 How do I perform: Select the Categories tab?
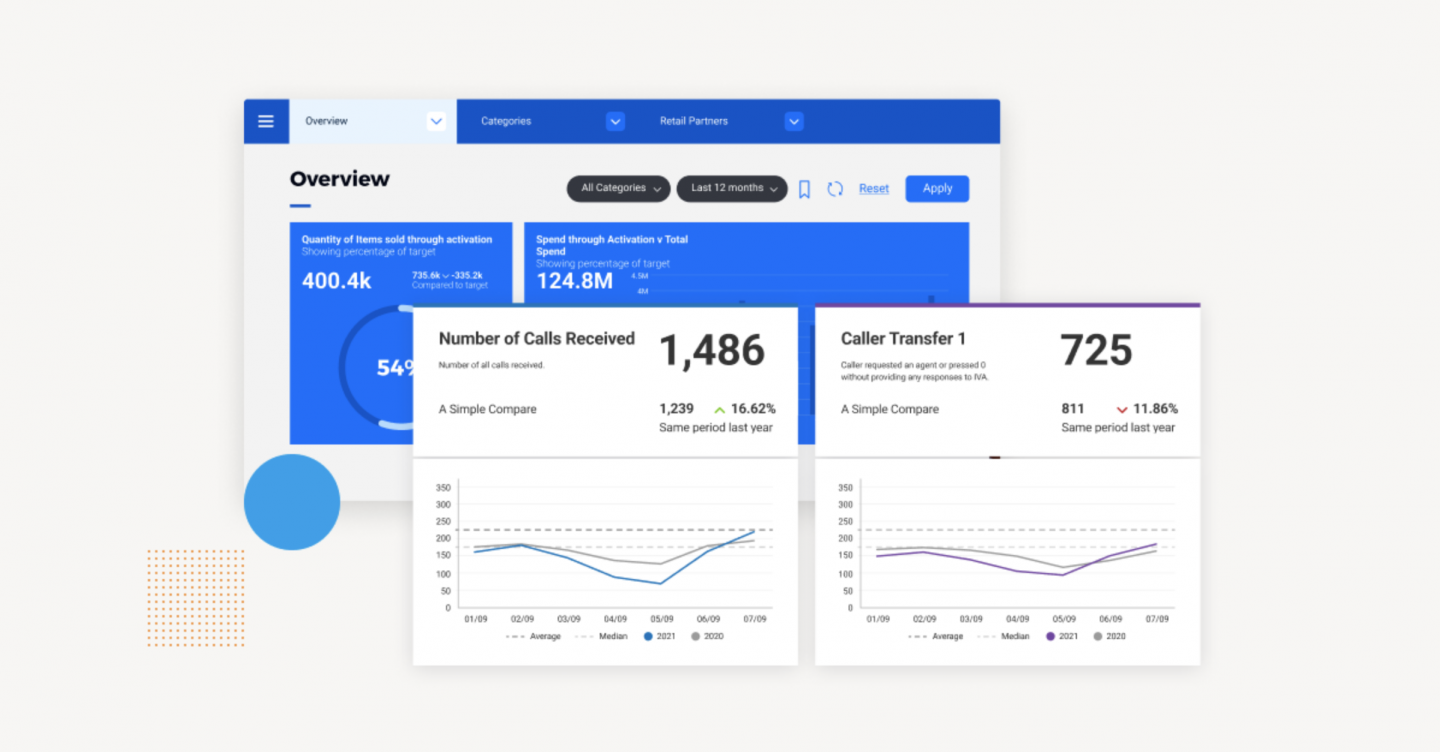(506, 121)
